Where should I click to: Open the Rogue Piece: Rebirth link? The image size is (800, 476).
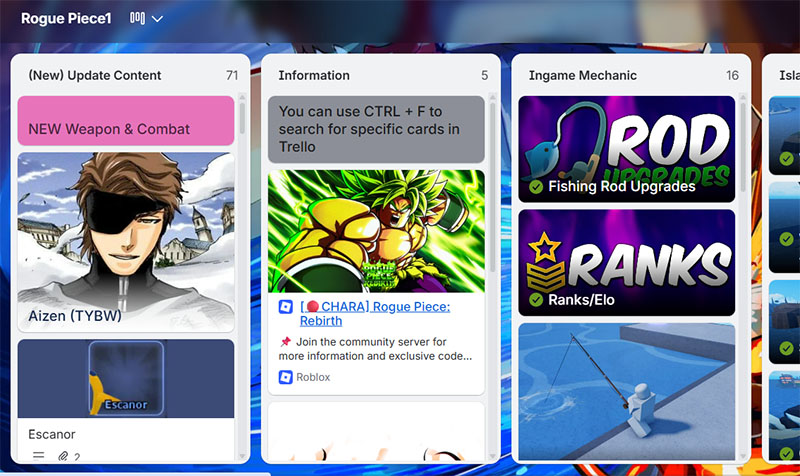coord(375,314)
